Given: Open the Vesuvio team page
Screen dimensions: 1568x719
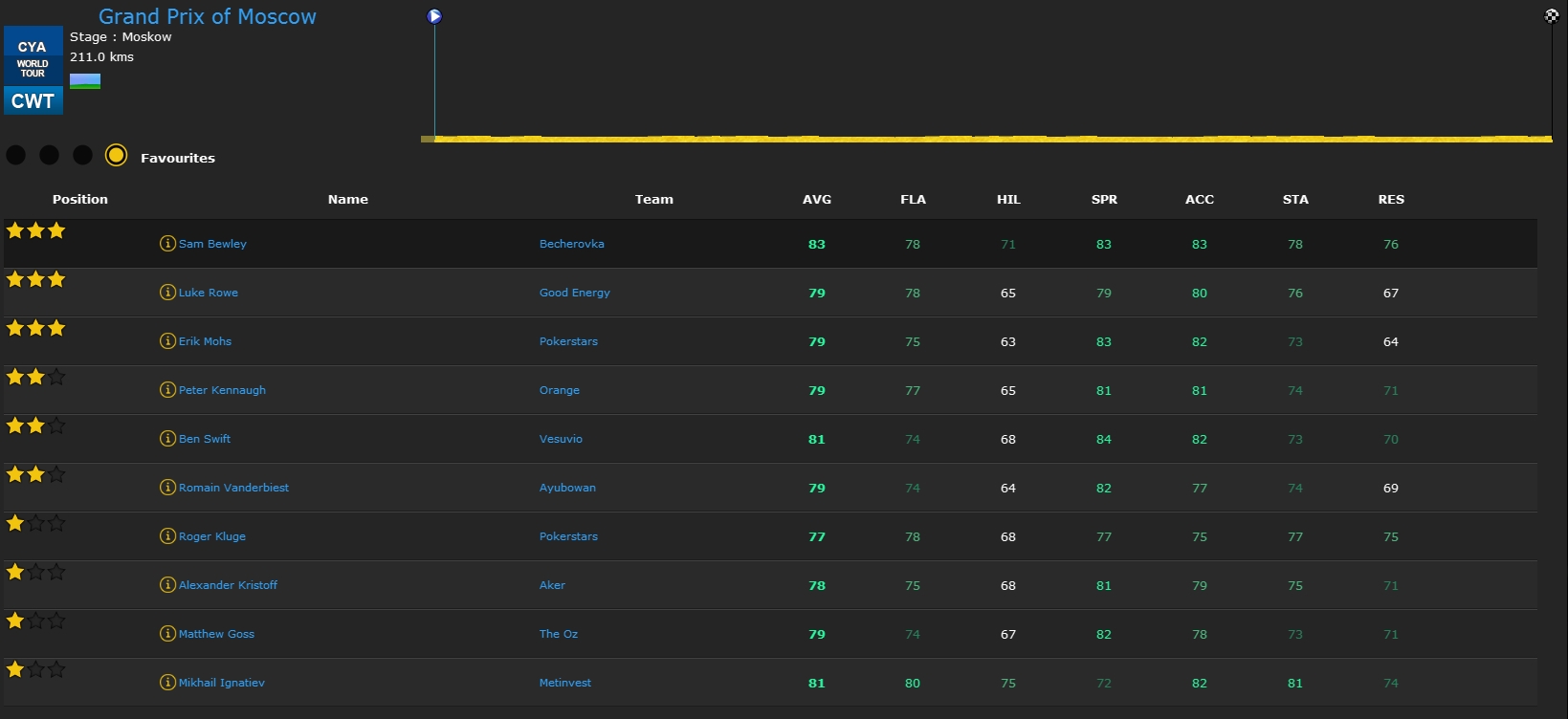Looking at the screenshot, I should tap(561, 439).
